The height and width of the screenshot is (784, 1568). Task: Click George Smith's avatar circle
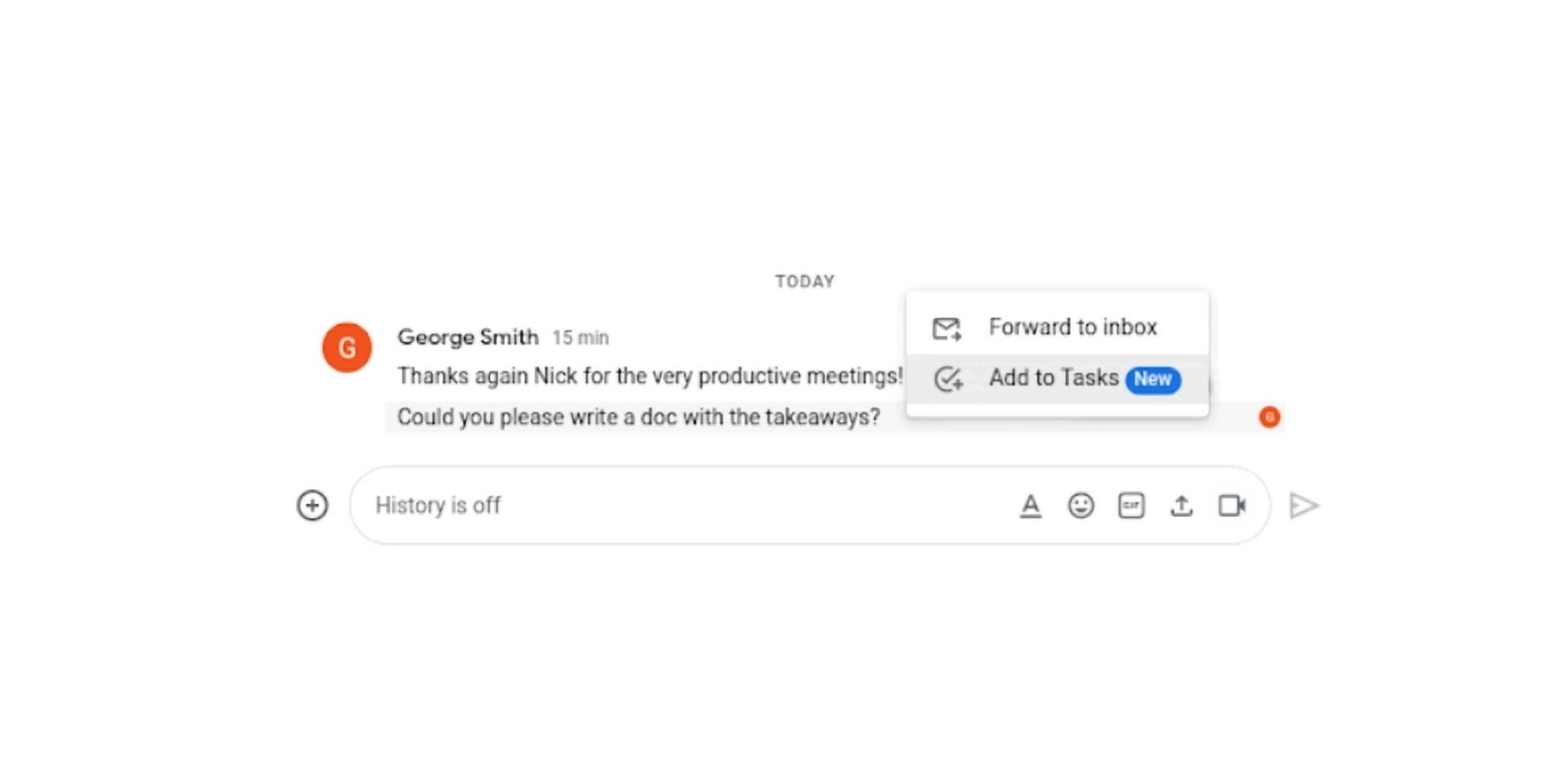(x=348, y=348)
